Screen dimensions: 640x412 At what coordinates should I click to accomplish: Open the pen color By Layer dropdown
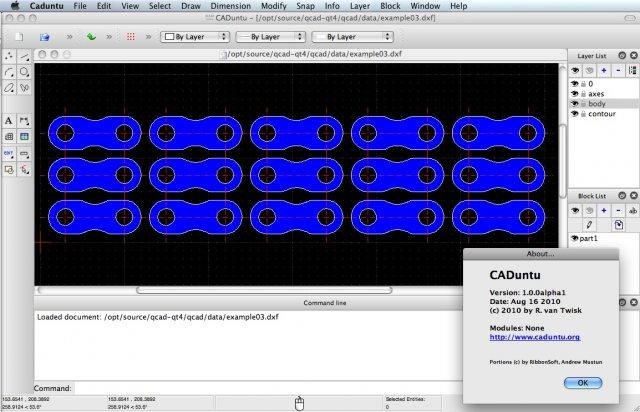pyautogui.click(x=195, y=37)
